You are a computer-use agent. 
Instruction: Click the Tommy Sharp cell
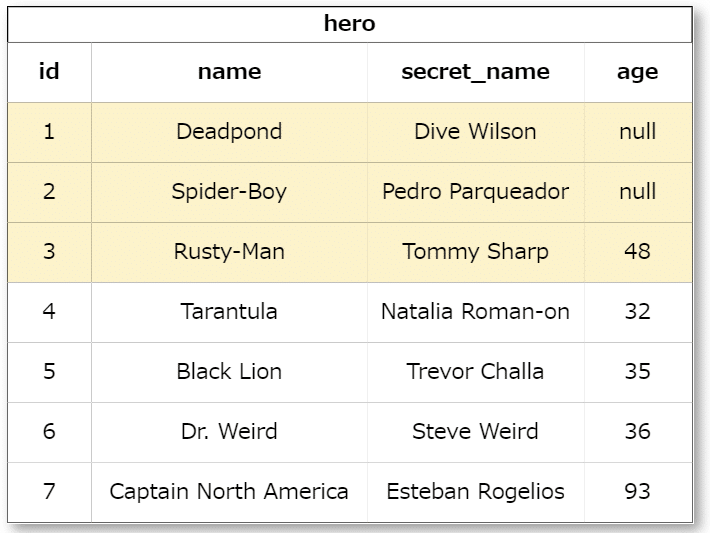tap(475, 251)
